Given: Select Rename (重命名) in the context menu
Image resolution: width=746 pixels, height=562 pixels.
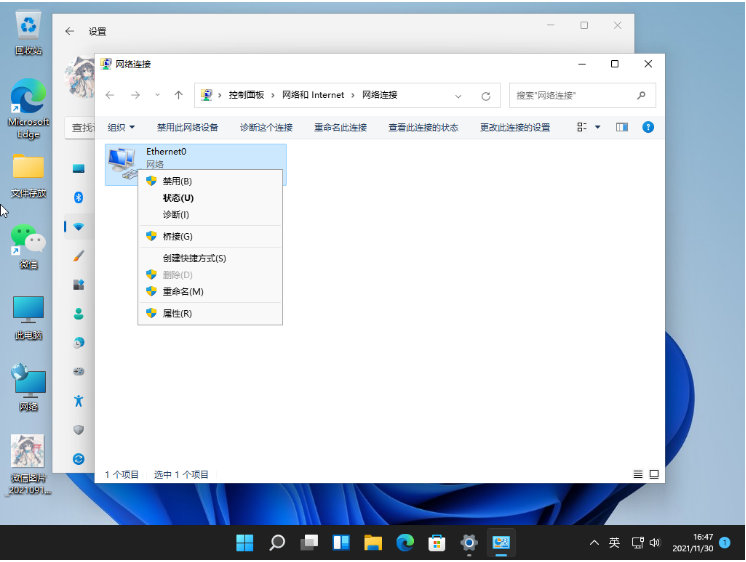Looking at the screenshot, I should (x=210, y=291).
